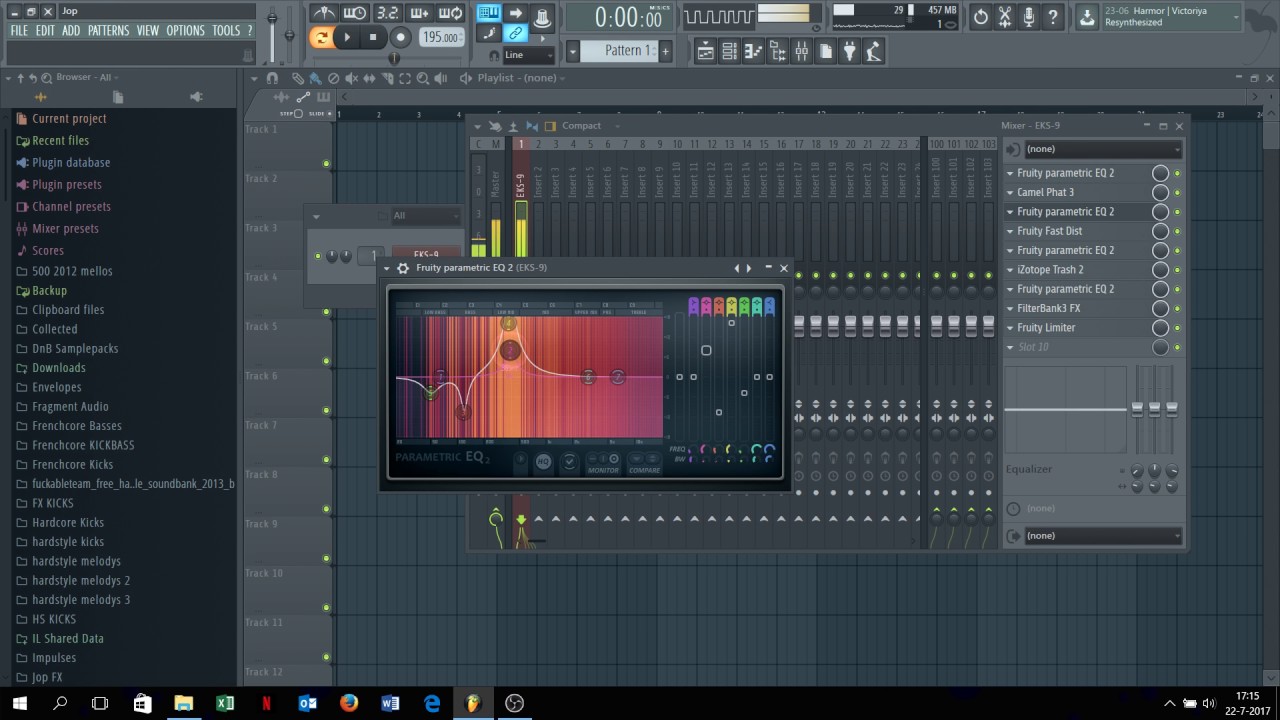1280x720 pixels.
Task: Start playback with the Play button
Action: pyautogui.click(x=347, y=37)
